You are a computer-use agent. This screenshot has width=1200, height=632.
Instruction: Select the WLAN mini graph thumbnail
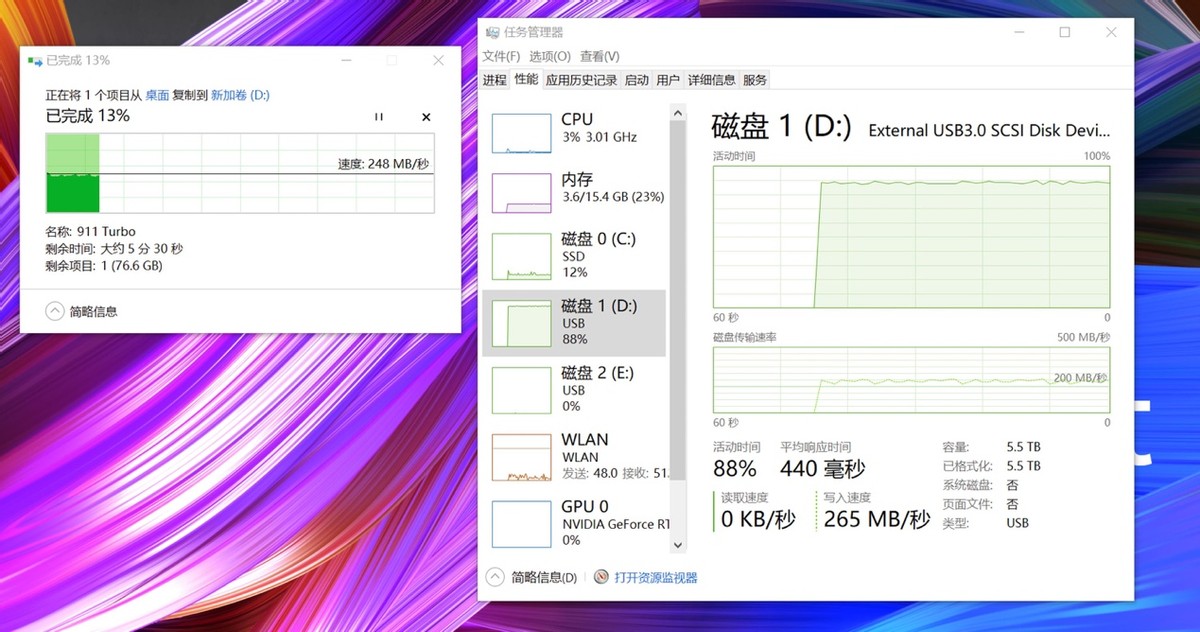[x=521, y=460]
